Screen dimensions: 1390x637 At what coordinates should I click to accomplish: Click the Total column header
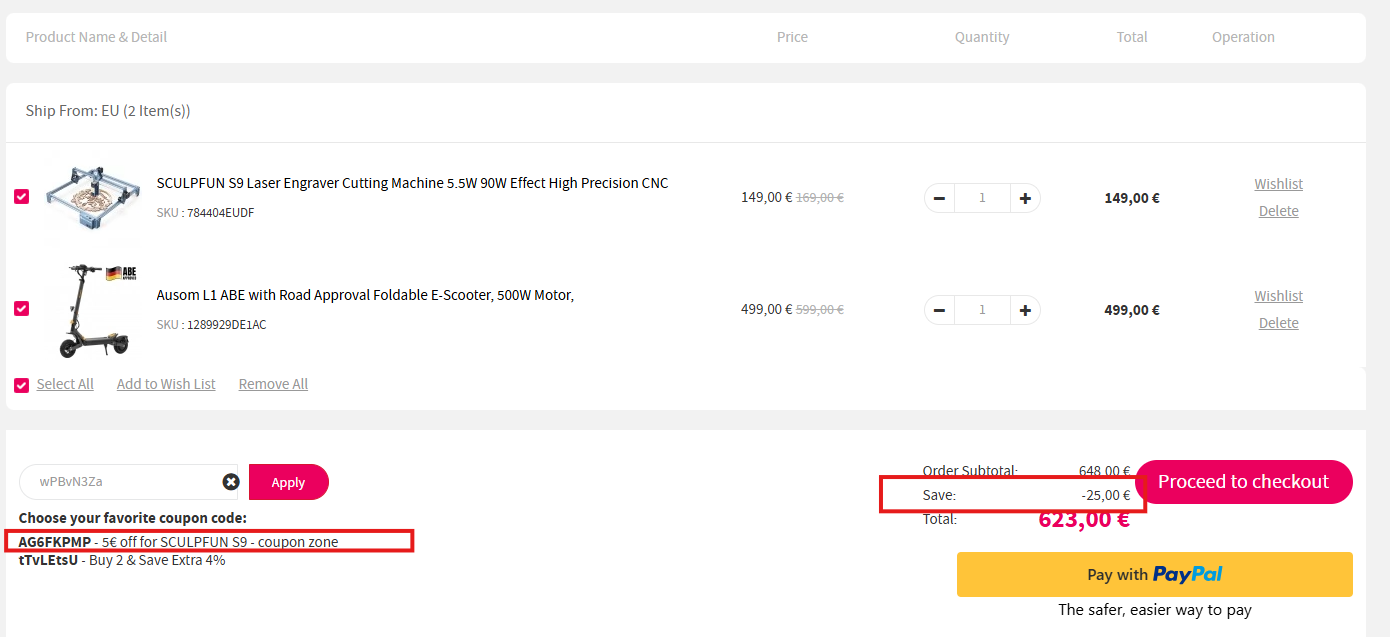[1132, 37]
